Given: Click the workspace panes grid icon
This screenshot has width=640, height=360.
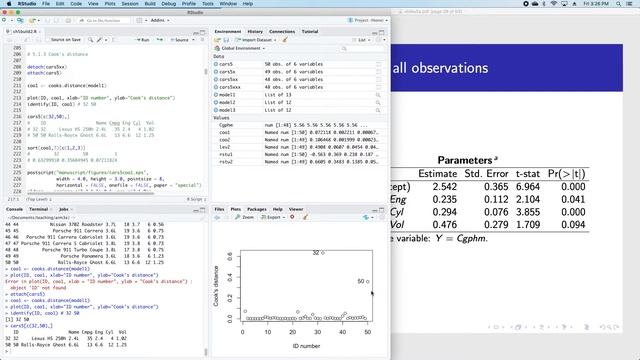Looking at the screenshot, I should [140, 20].
